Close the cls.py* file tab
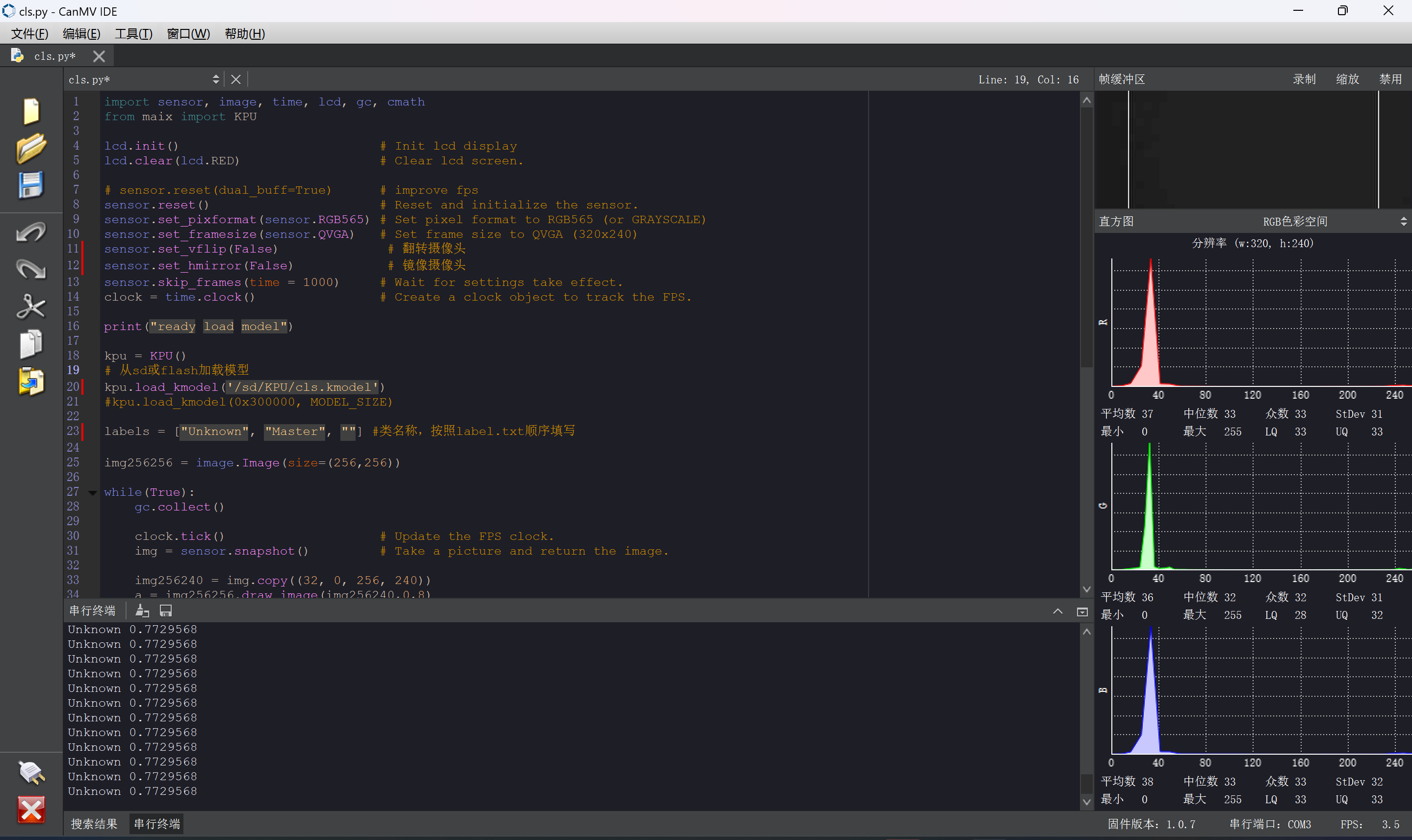 click(x=99, y=56)
